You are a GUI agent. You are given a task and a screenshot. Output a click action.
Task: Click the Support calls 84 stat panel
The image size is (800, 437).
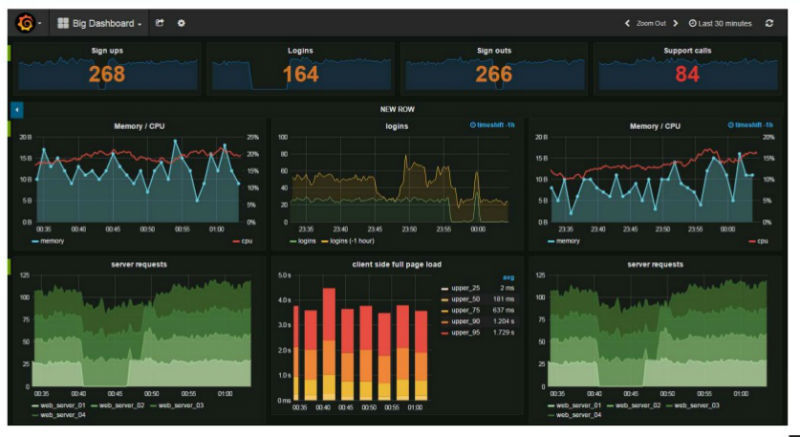[x=687, y=69]
